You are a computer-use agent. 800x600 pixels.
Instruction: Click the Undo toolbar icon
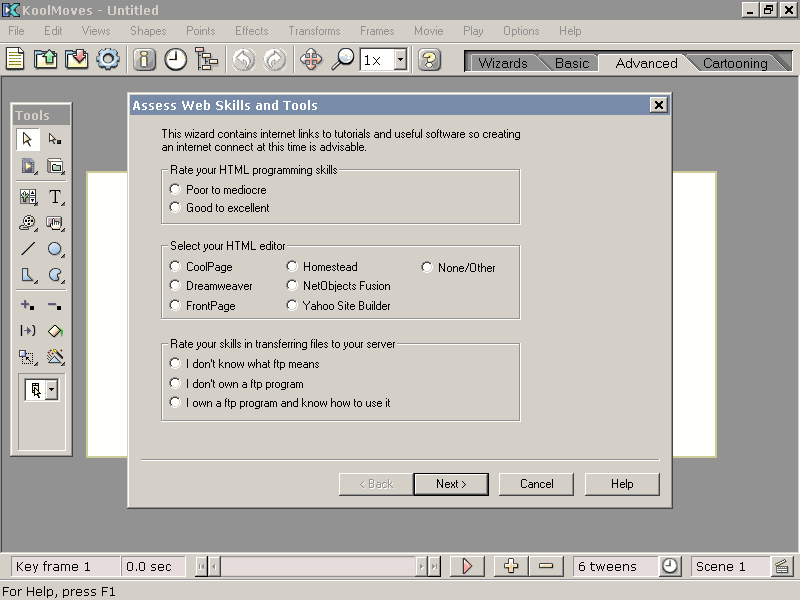tap(244, 59)
